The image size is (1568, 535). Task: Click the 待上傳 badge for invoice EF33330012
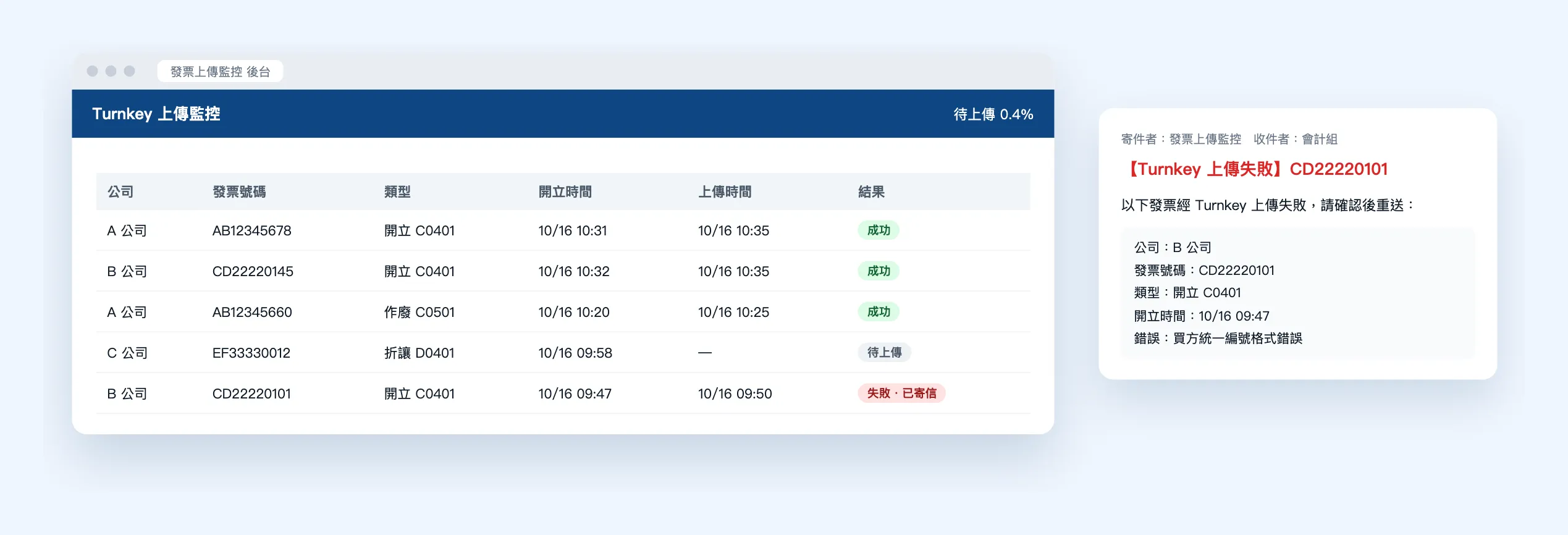click(884, 353)
